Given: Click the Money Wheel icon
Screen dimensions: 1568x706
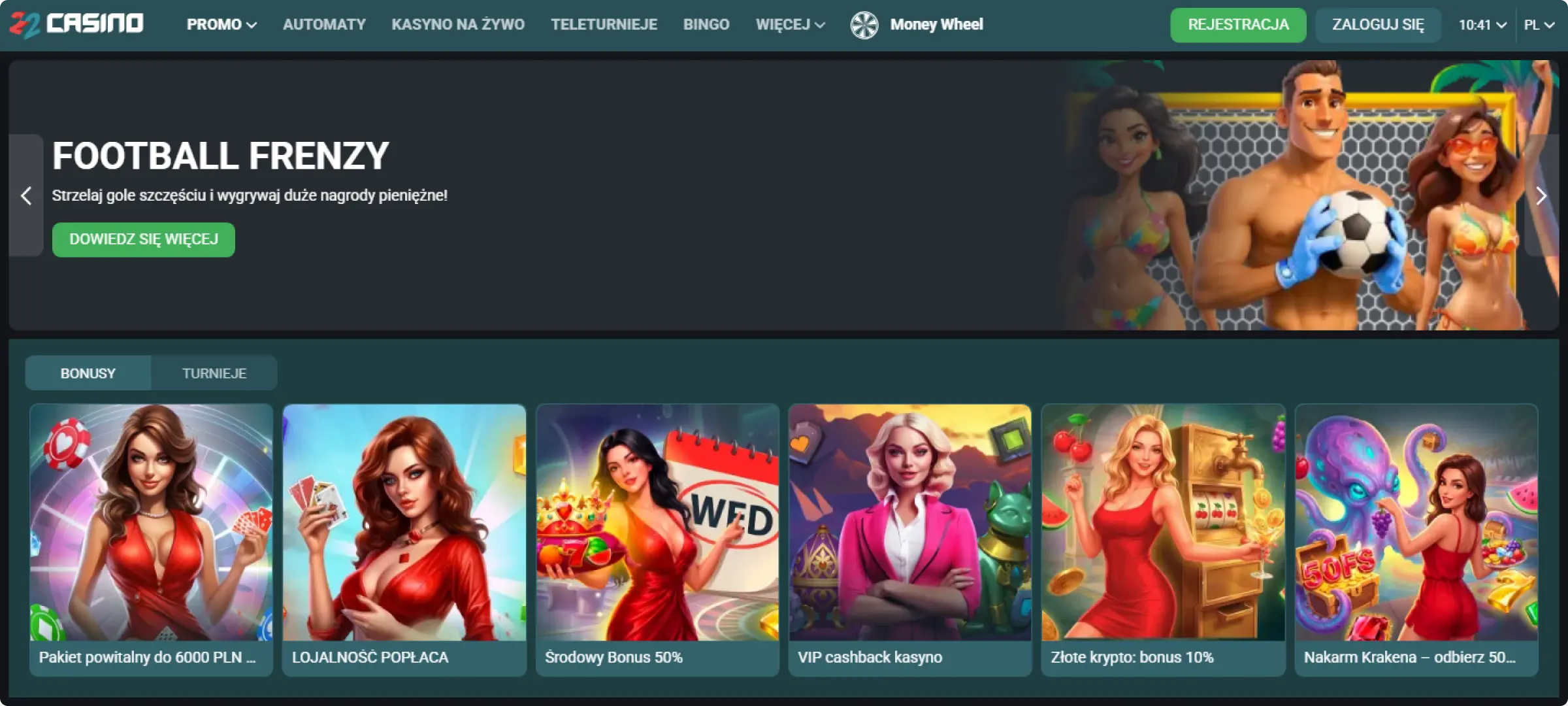Looking at the screenshot, I should (864, 25).
